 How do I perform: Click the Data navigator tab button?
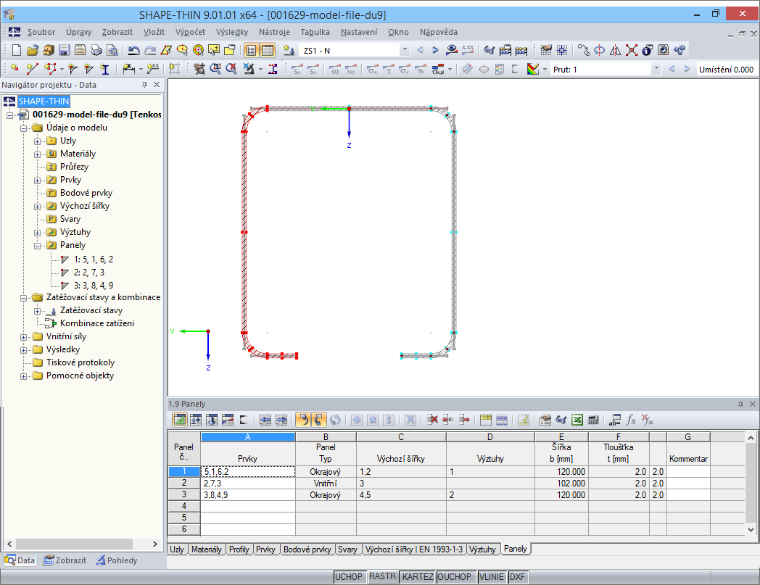(20, 560)
